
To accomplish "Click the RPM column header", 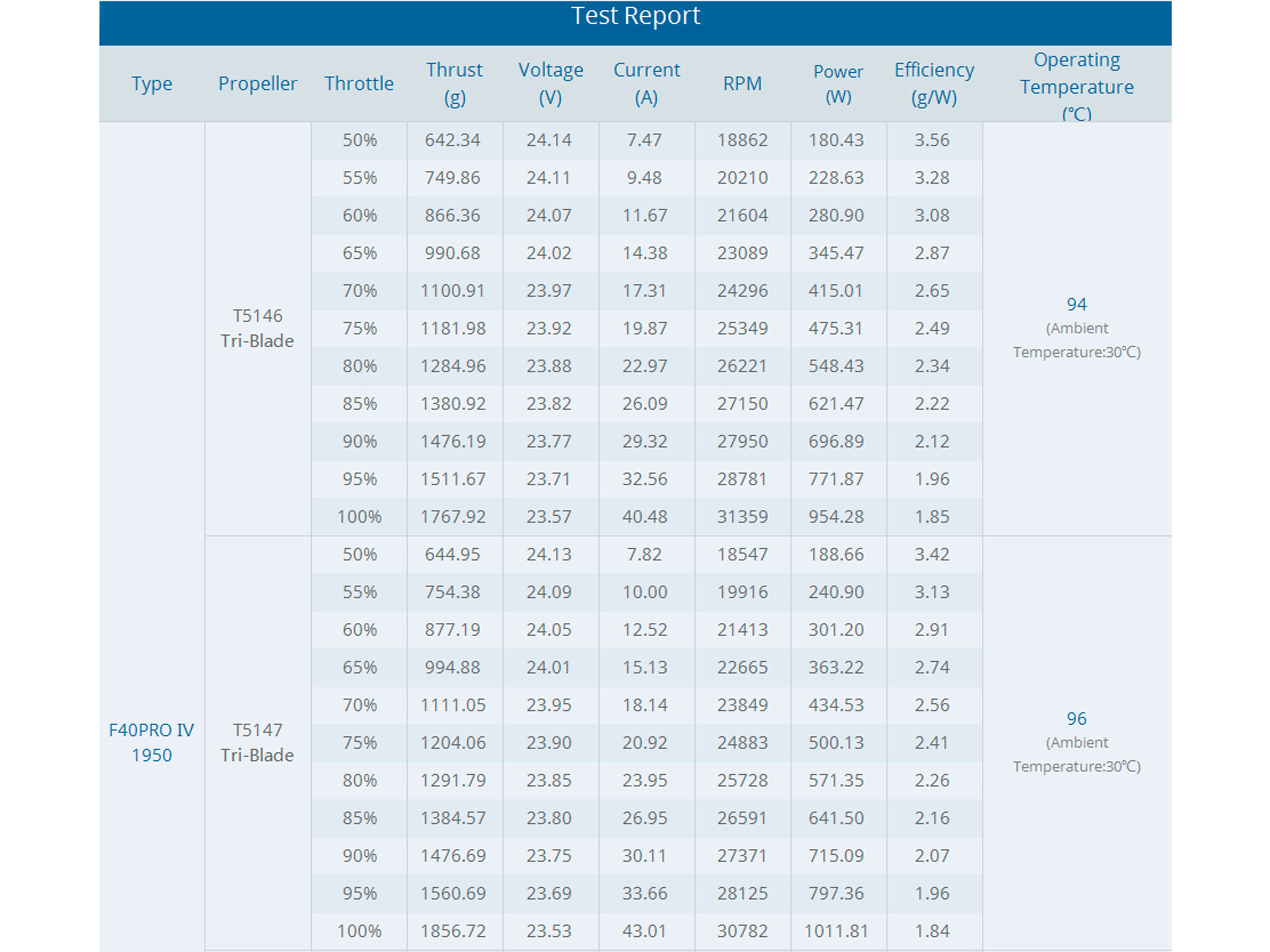I will point(742,84).
